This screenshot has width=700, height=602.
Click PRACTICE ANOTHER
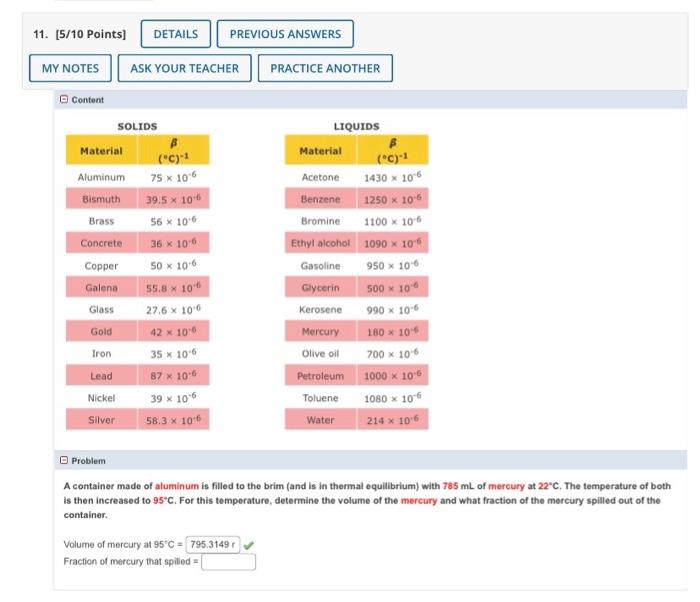pos(325,68)
